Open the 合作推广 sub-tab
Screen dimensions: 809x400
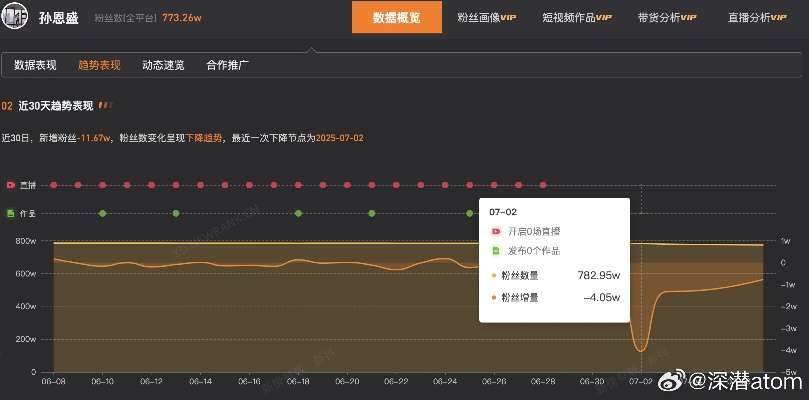[x=227, y=65]
